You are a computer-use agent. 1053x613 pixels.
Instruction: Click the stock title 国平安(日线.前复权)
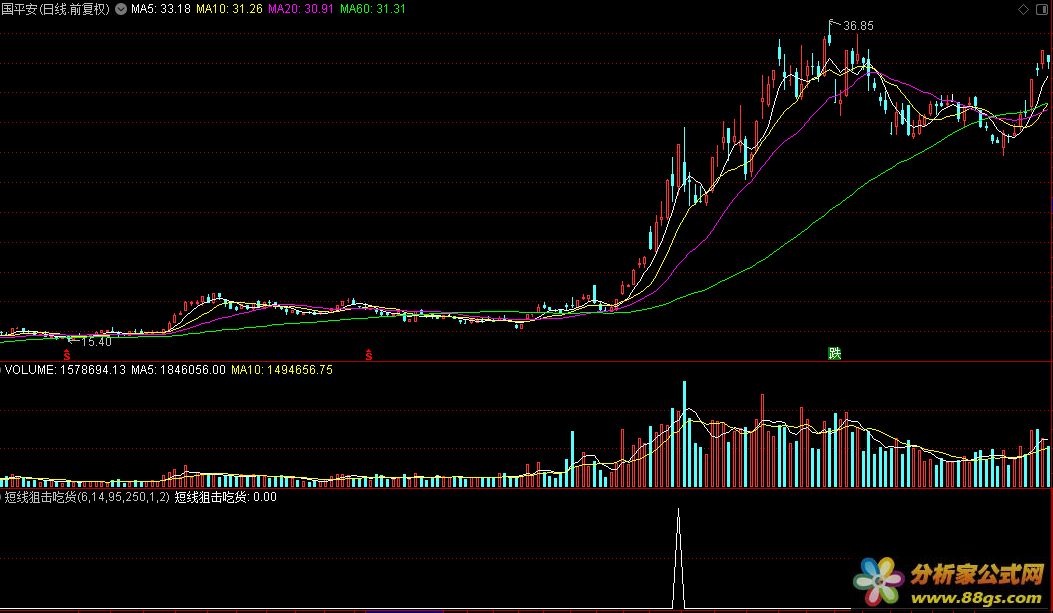tap(55, 9)
